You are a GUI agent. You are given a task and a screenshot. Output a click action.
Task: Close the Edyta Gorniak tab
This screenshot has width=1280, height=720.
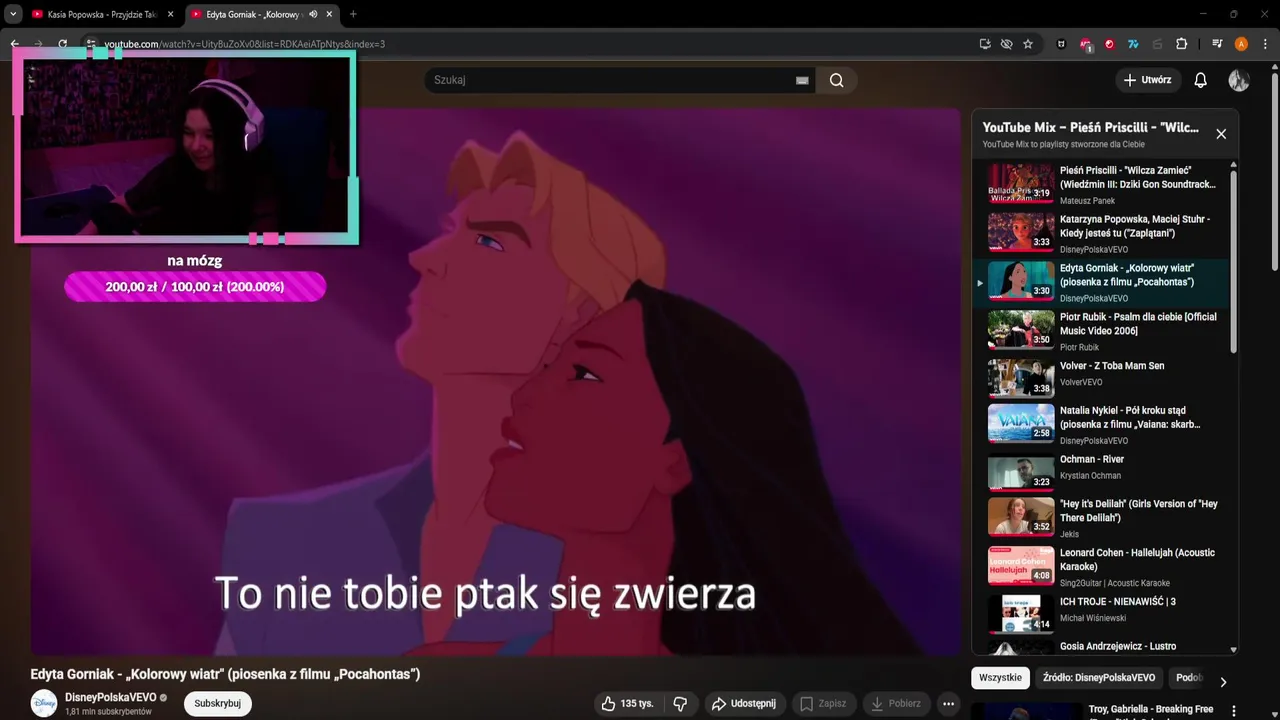330,14
